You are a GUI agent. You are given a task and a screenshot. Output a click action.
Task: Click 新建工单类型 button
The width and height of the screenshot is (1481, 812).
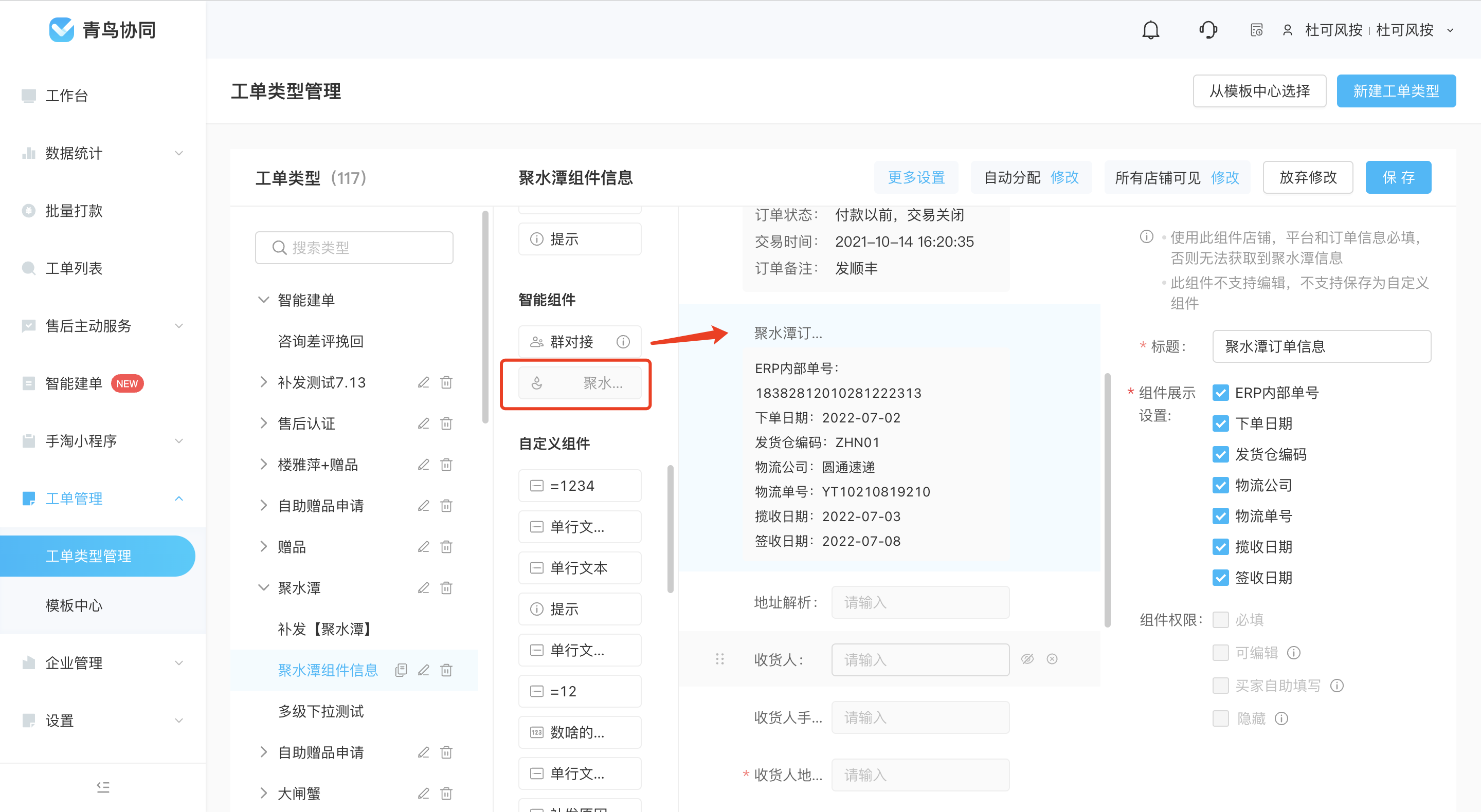click(1396, 91)
